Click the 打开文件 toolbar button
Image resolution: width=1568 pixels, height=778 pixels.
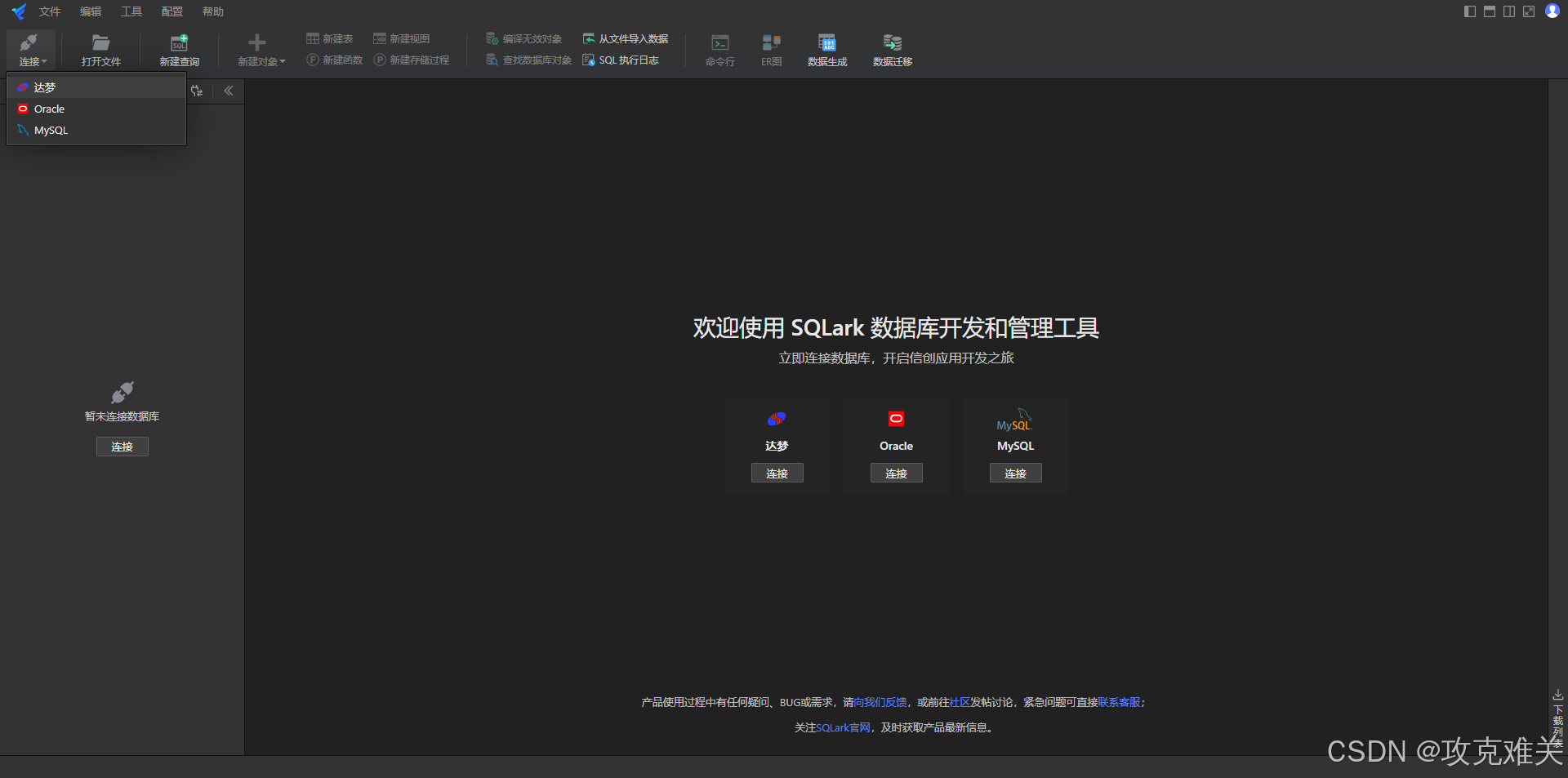pyautogui.click(x=101, y=51)
